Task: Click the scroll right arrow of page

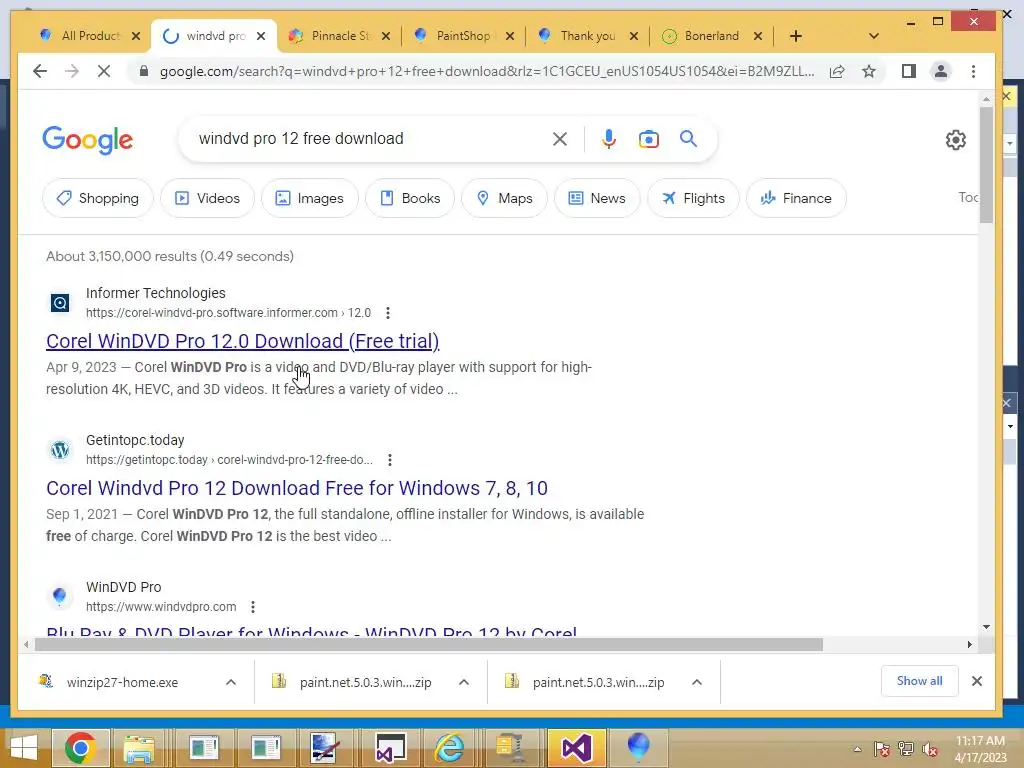Action: click(970, 645)
